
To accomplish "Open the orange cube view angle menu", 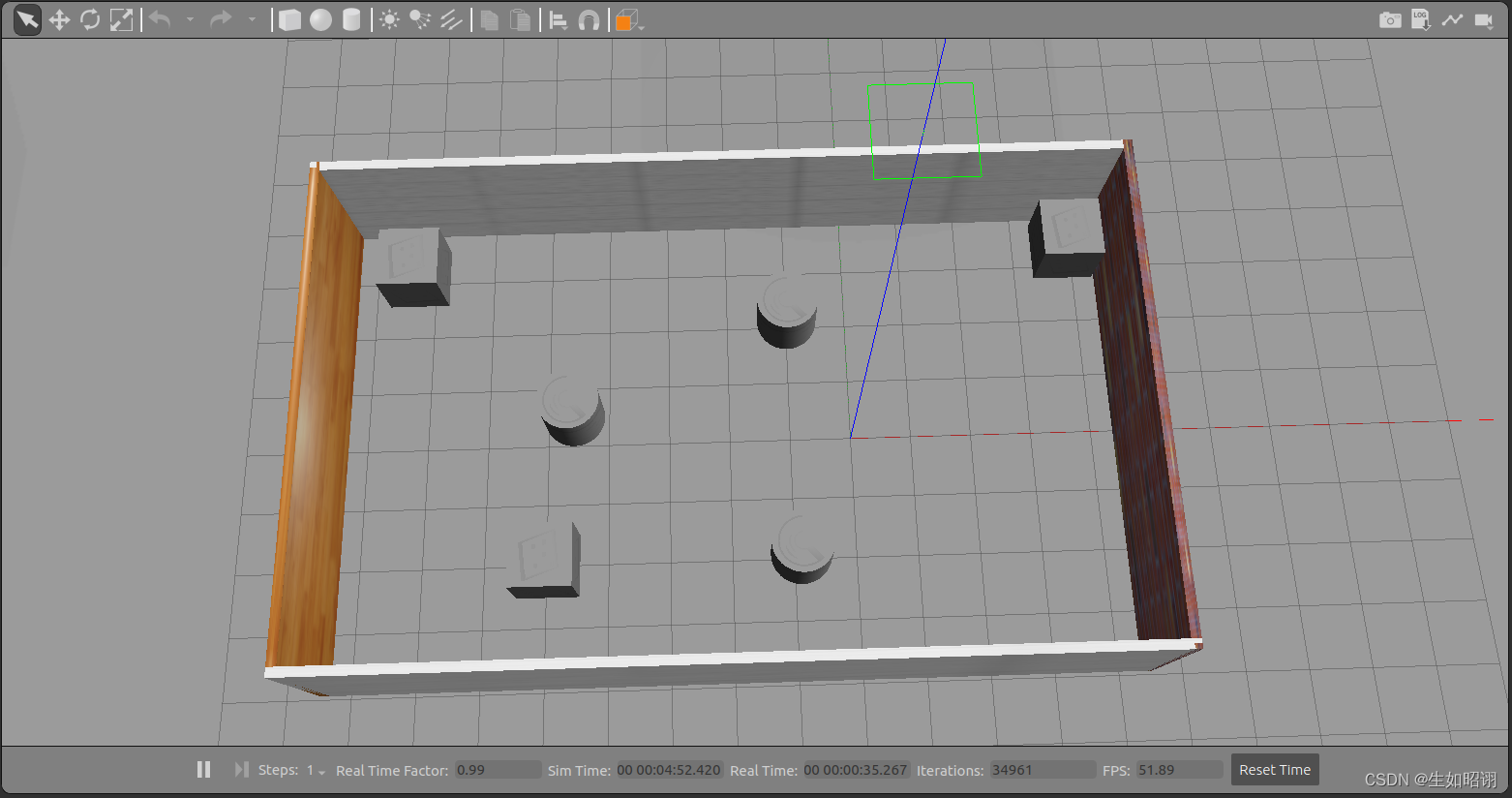I will [629, 19].
